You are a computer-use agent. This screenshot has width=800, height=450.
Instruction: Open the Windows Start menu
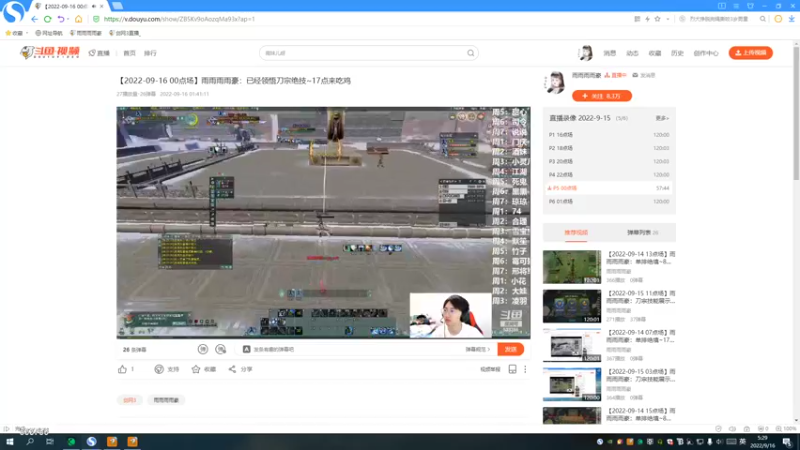(x=10, y=442)
